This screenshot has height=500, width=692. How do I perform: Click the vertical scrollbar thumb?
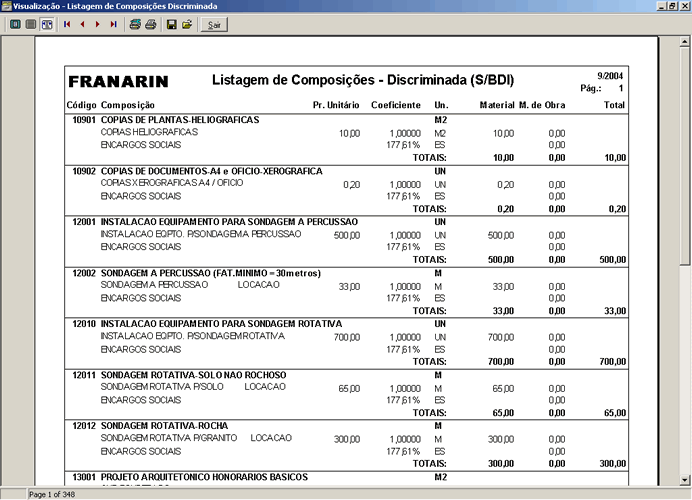click(684, 156)
